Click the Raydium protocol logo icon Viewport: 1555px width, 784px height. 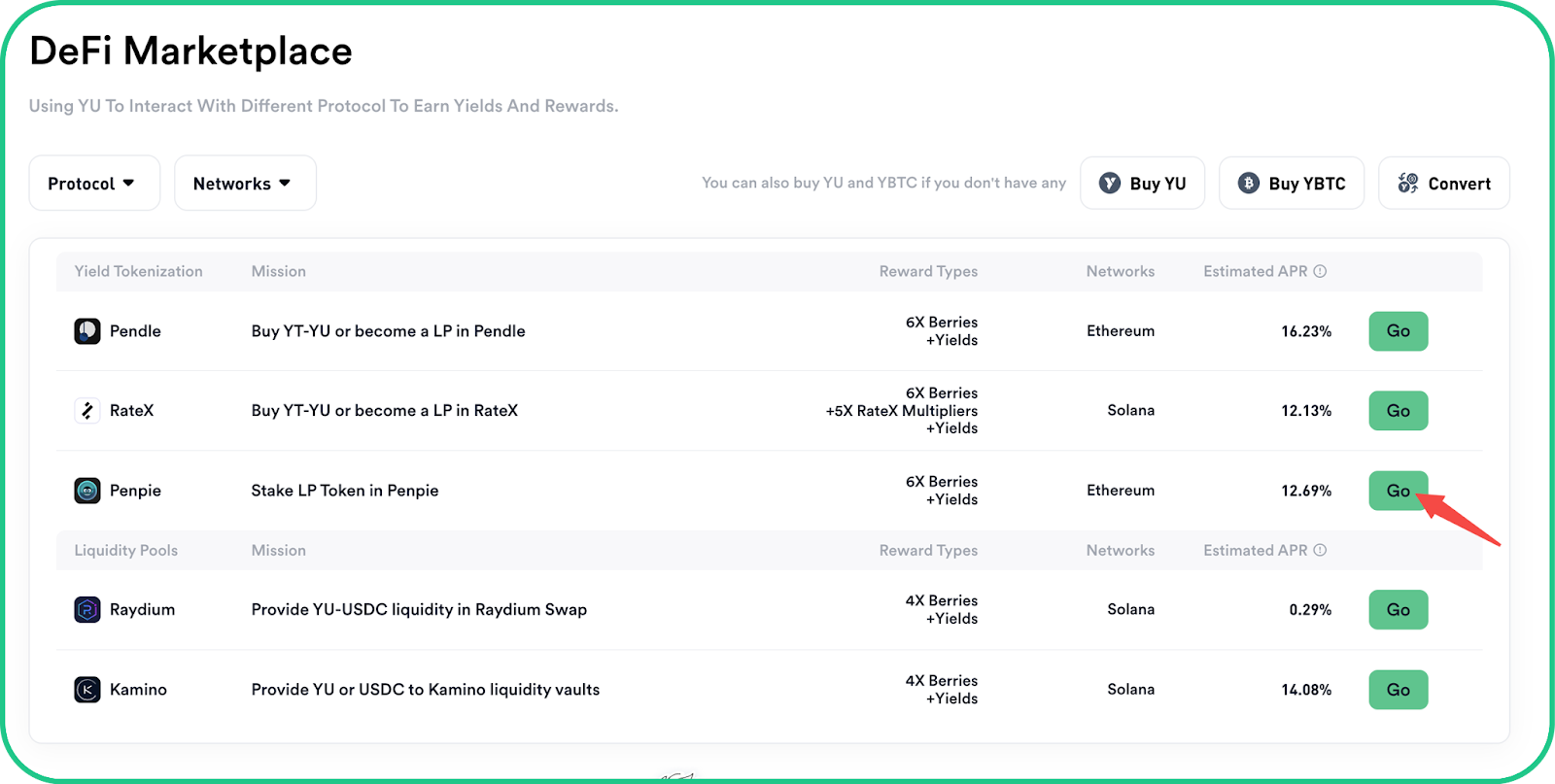(87, 610)
